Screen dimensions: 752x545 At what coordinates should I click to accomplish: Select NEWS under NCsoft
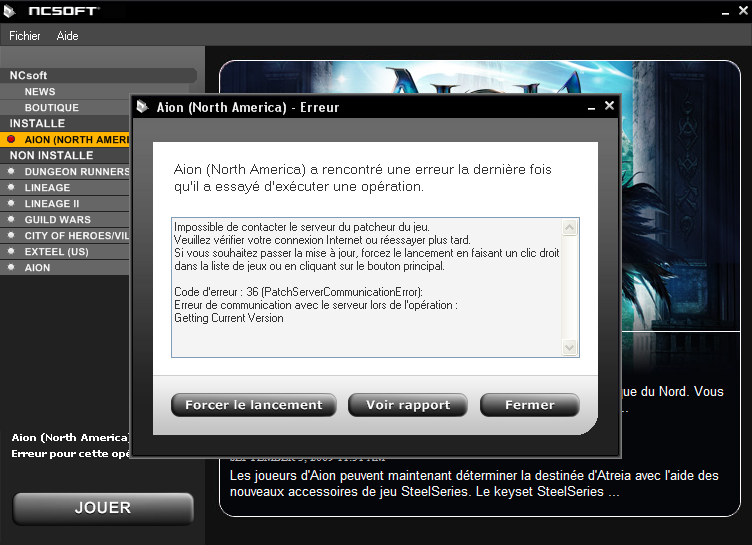tap(40, 92)
